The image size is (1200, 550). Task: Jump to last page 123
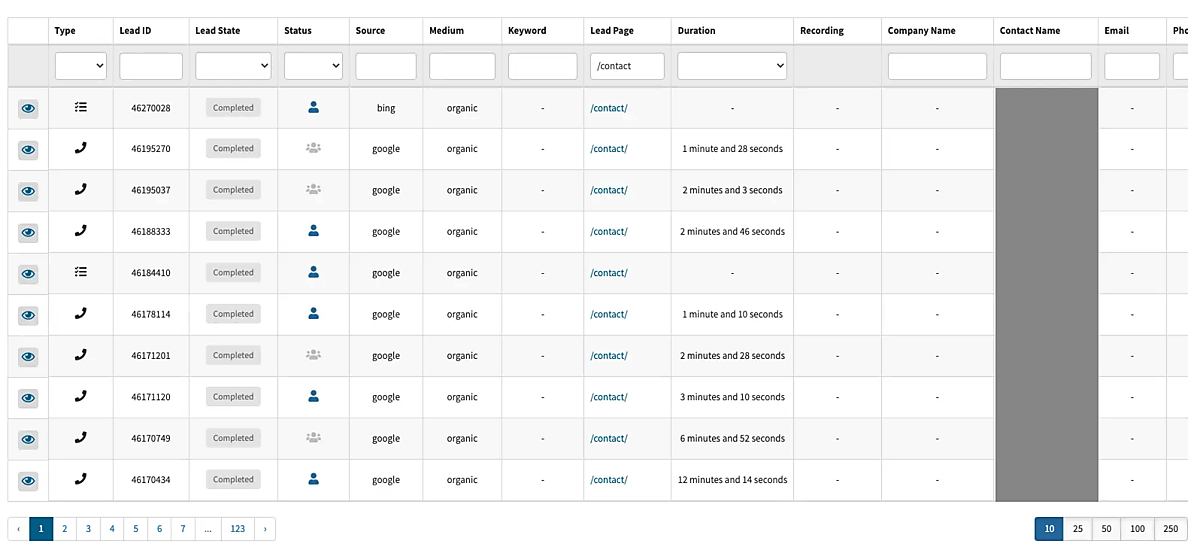click(x=238, y=529)
